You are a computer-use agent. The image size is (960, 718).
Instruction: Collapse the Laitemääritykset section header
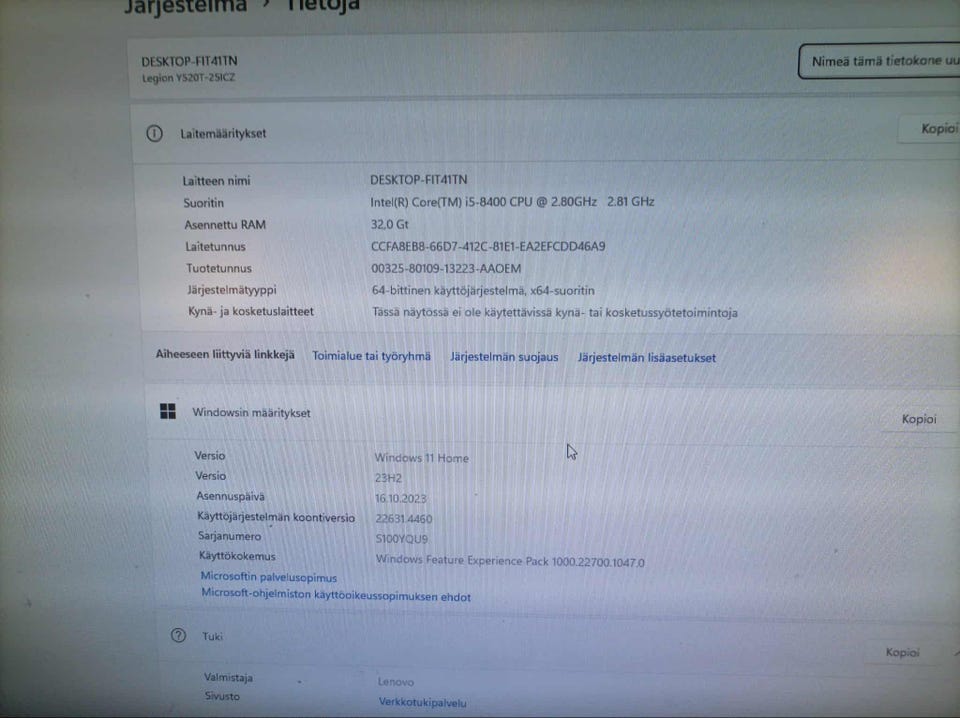tap(545, 132)
